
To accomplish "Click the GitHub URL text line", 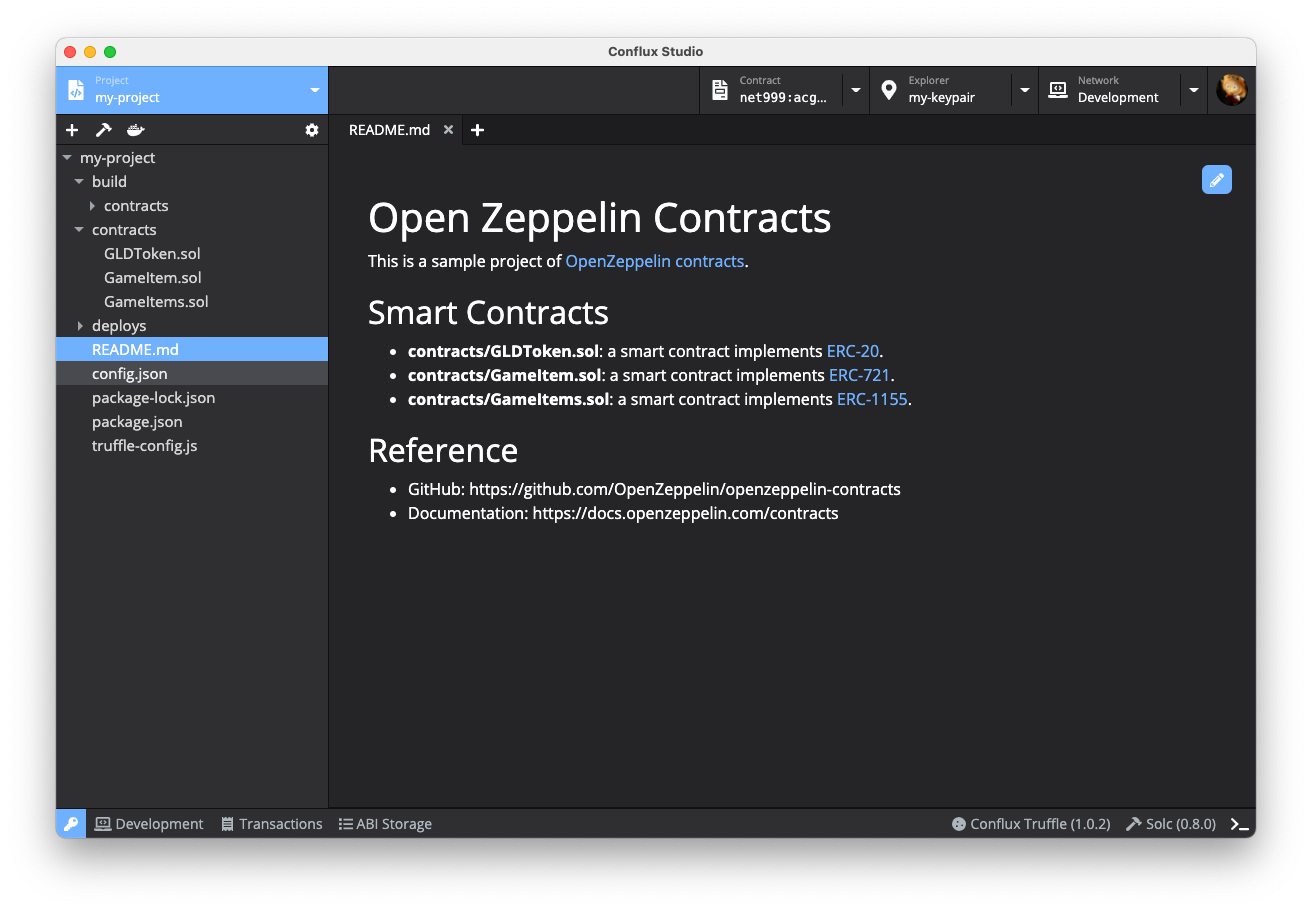I will [654, 489].
